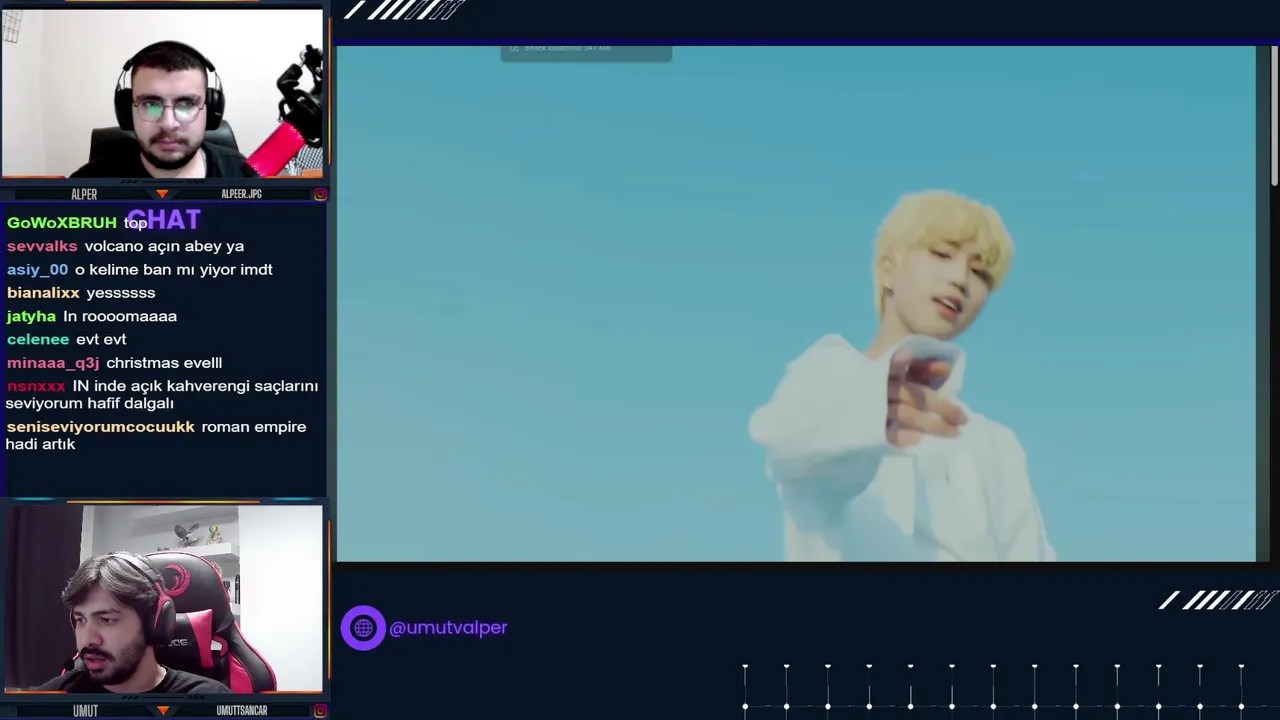Click message 'roman empire' in chat

[x=254, y=427]
